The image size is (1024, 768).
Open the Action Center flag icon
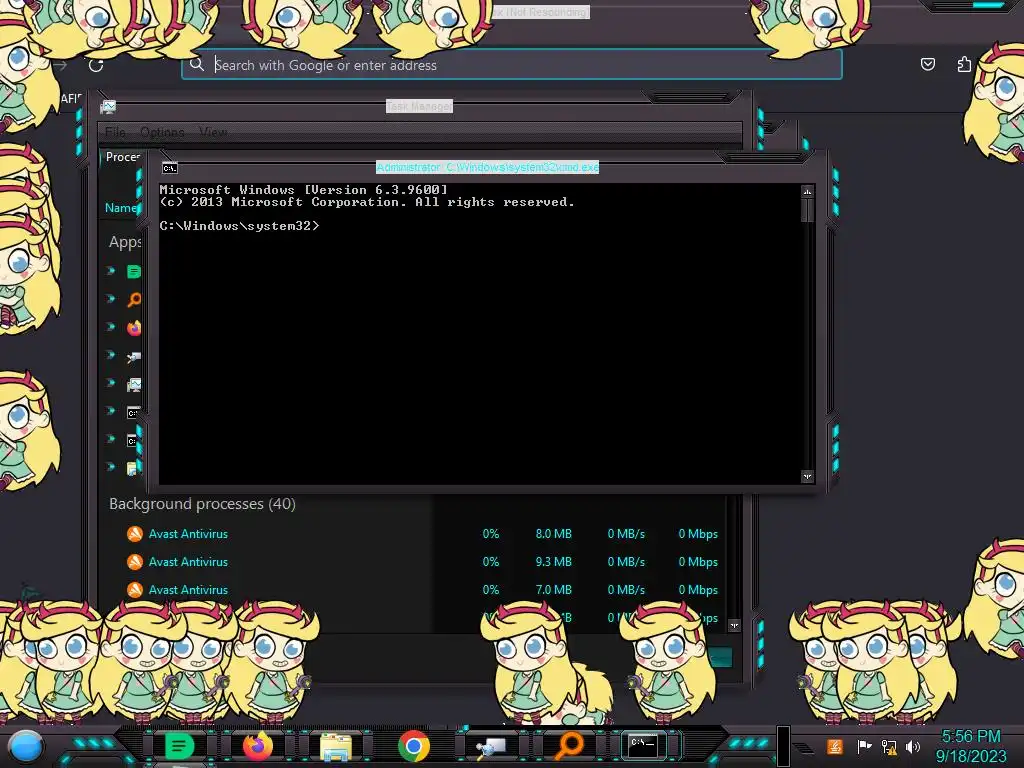(864, 746)
